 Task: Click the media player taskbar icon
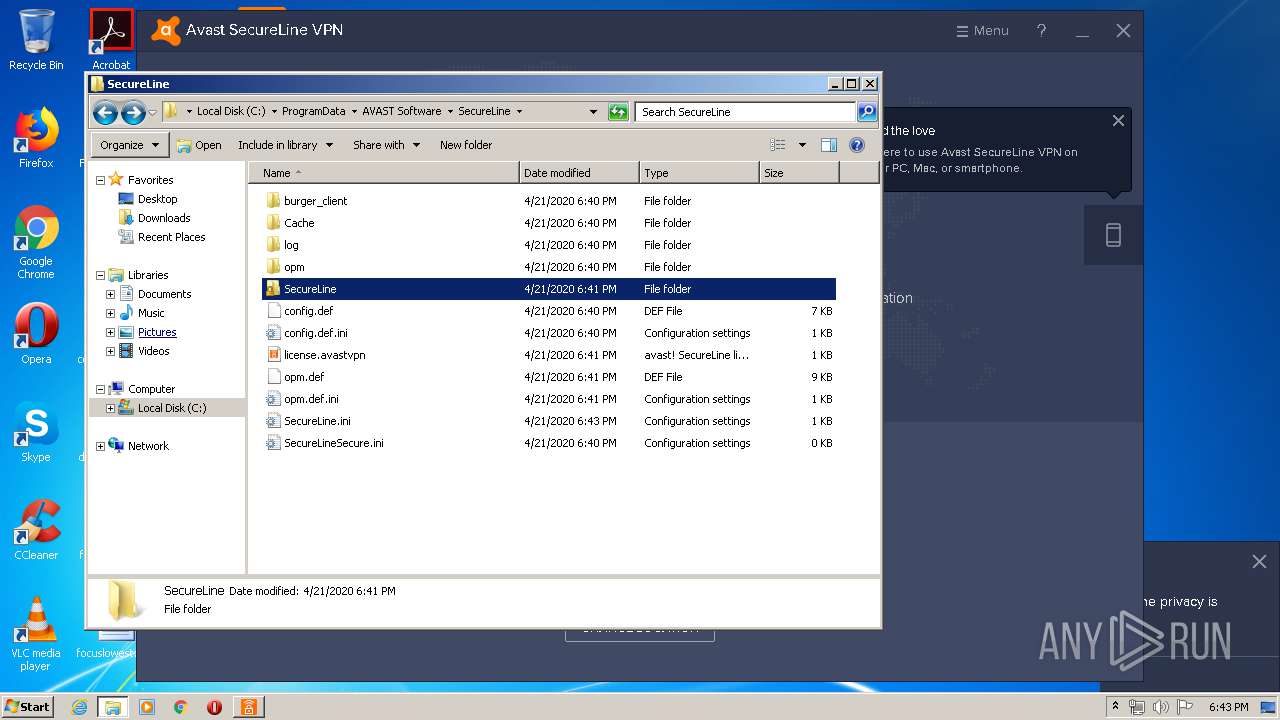[147, 707]
